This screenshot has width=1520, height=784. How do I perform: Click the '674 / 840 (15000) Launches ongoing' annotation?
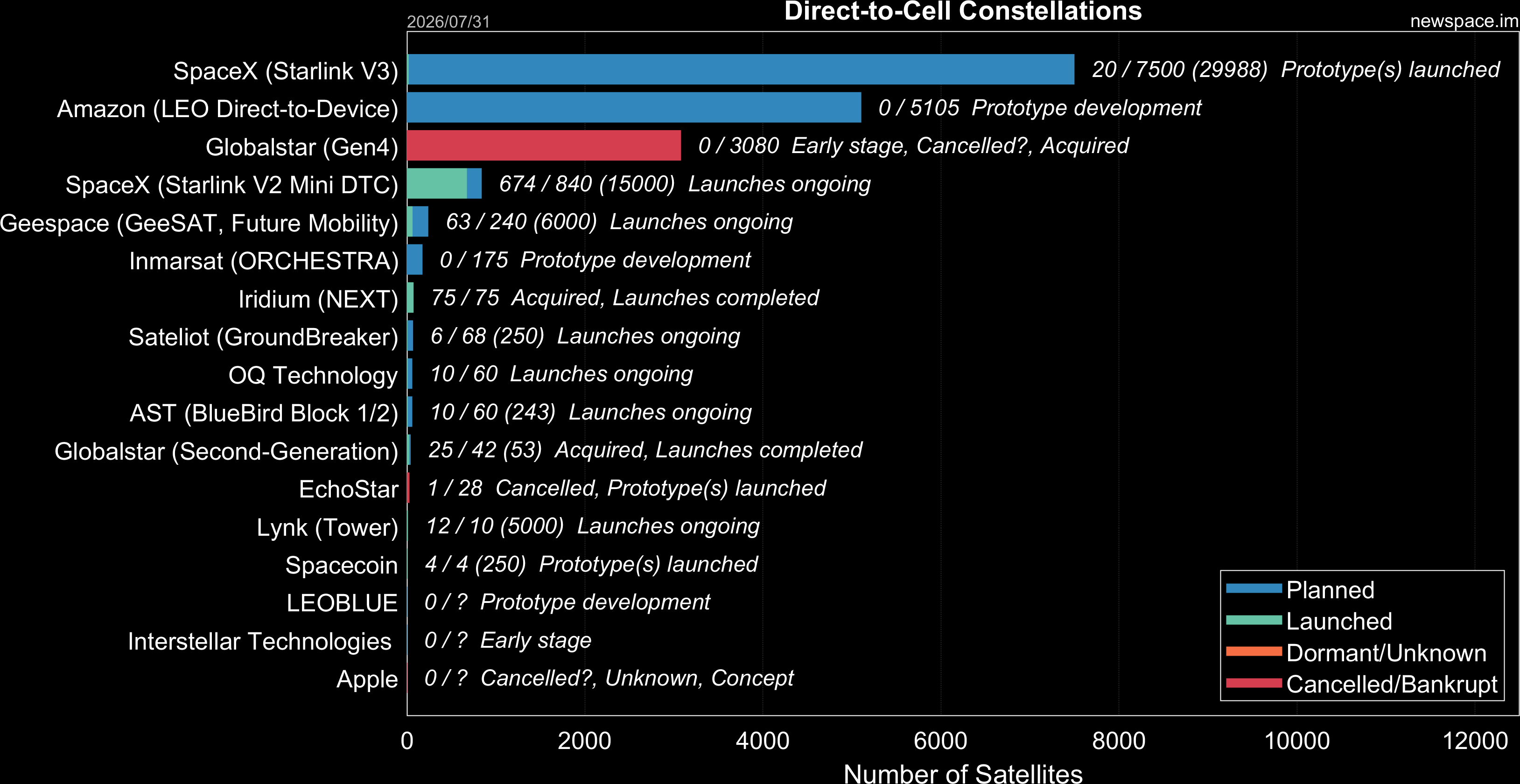(685, 184)
